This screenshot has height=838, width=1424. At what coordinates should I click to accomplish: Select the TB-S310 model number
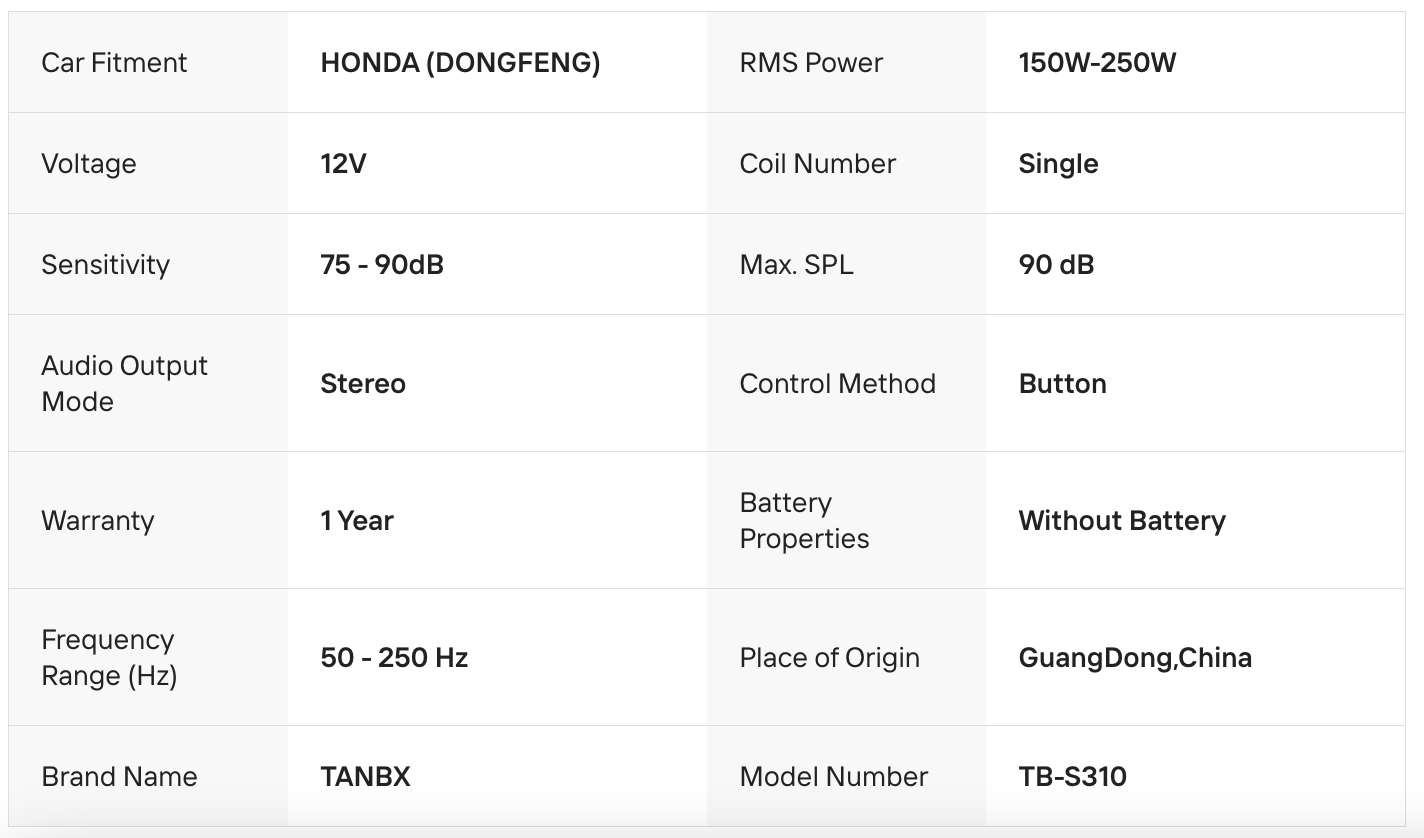[x=1072, y=777]
